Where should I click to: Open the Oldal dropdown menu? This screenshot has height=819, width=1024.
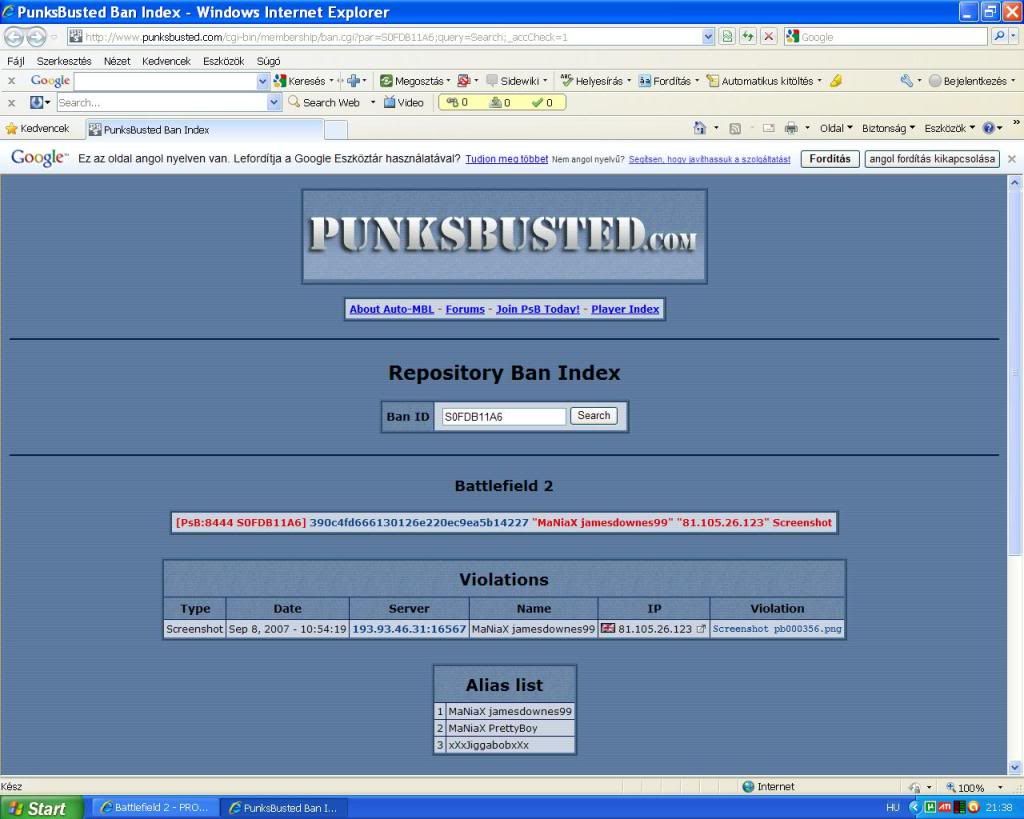tap(836, 129)
